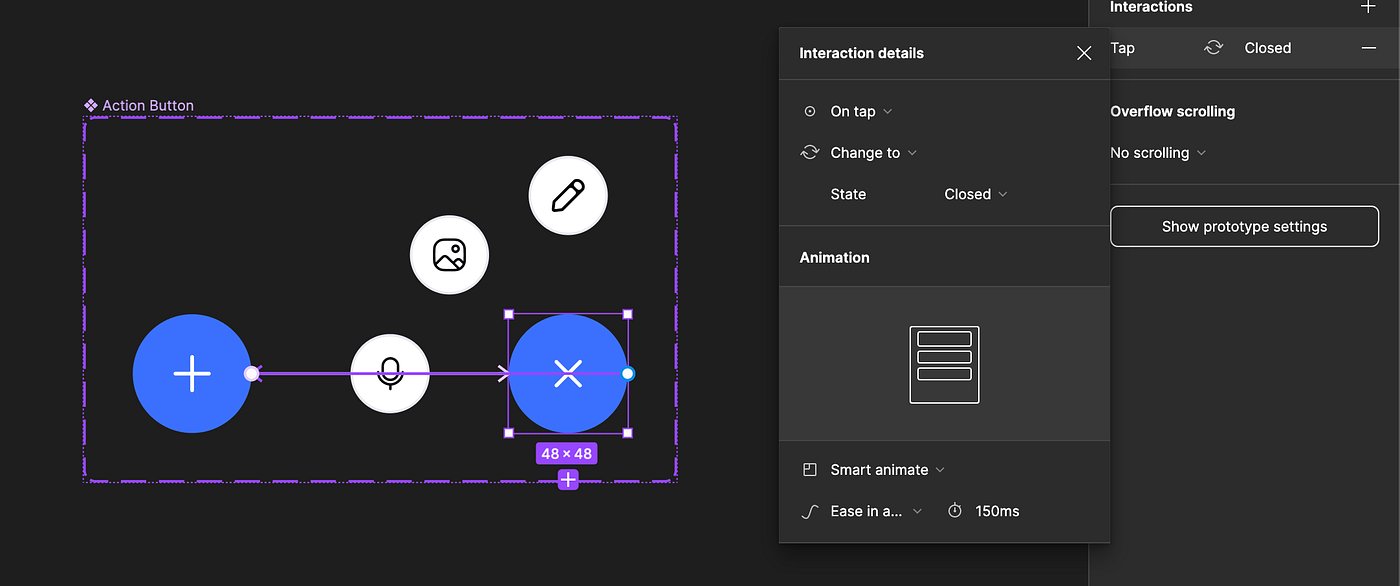Screen dimensions: 1400x586
Task: Click the On tap trigger icon
Action: (809, 111)
